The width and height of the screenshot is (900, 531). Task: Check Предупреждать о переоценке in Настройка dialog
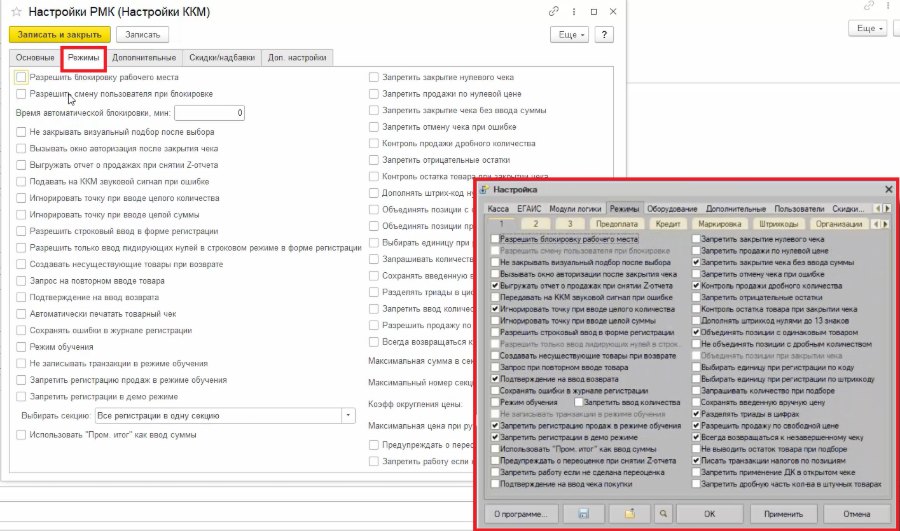pos(495,460)
